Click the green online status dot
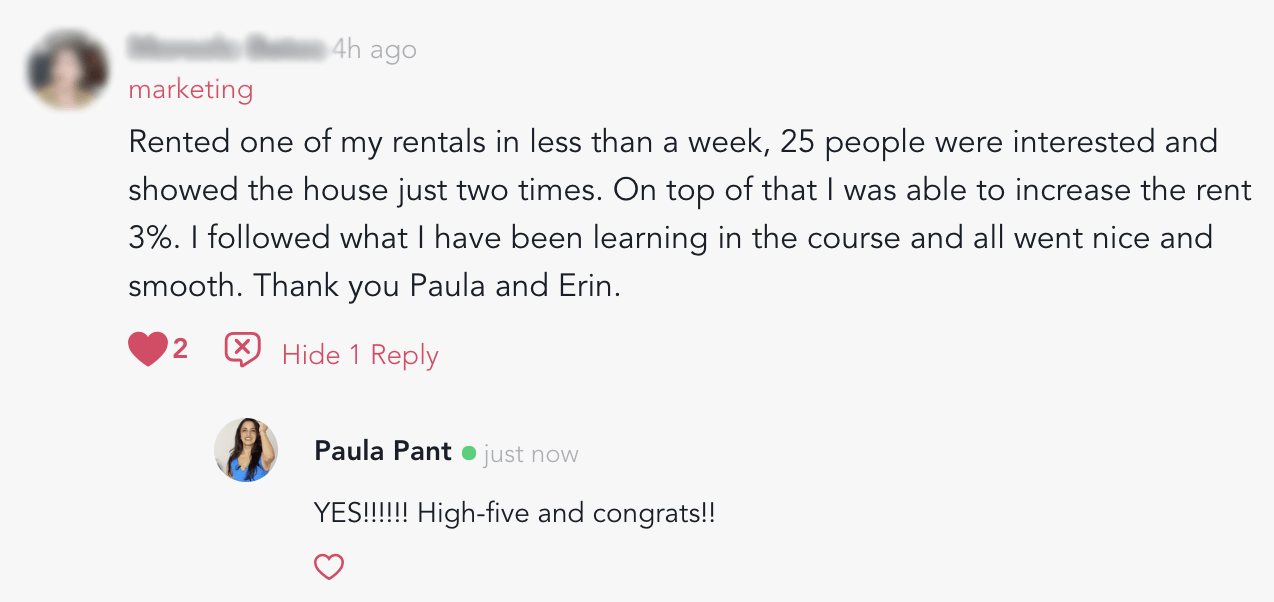This screenshot has width=1274, height=602. point(469,453)
